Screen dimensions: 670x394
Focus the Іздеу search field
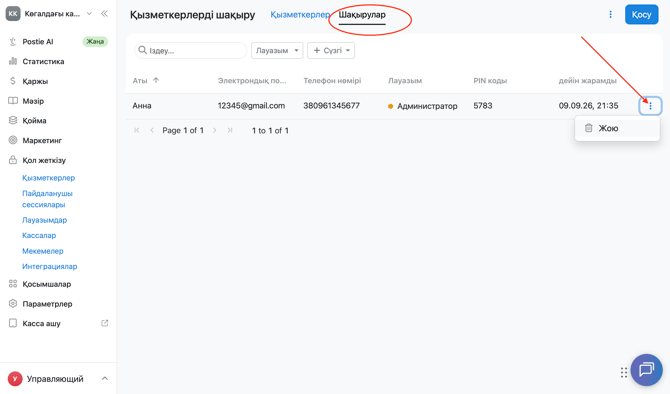191,50
